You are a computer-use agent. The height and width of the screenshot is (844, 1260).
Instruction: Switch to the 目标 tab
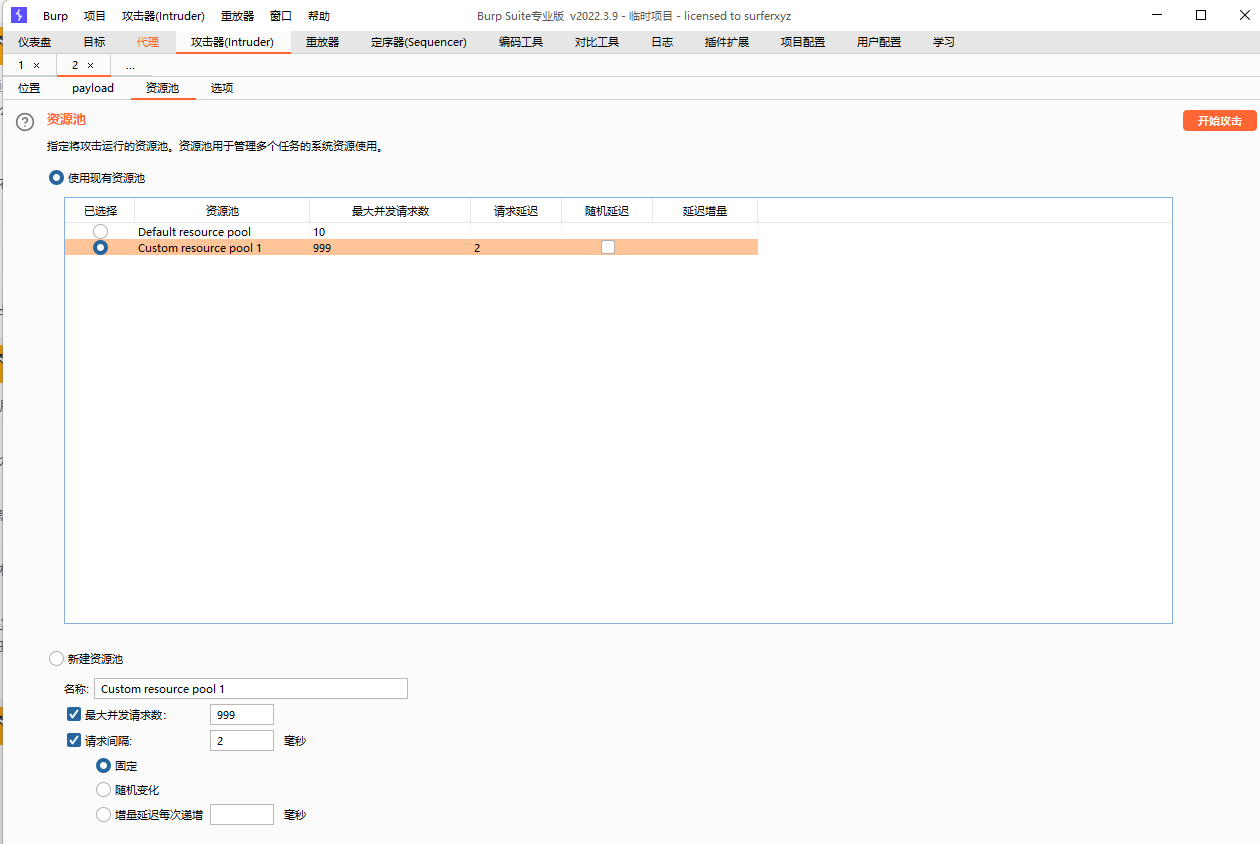(x=94, y=42)
